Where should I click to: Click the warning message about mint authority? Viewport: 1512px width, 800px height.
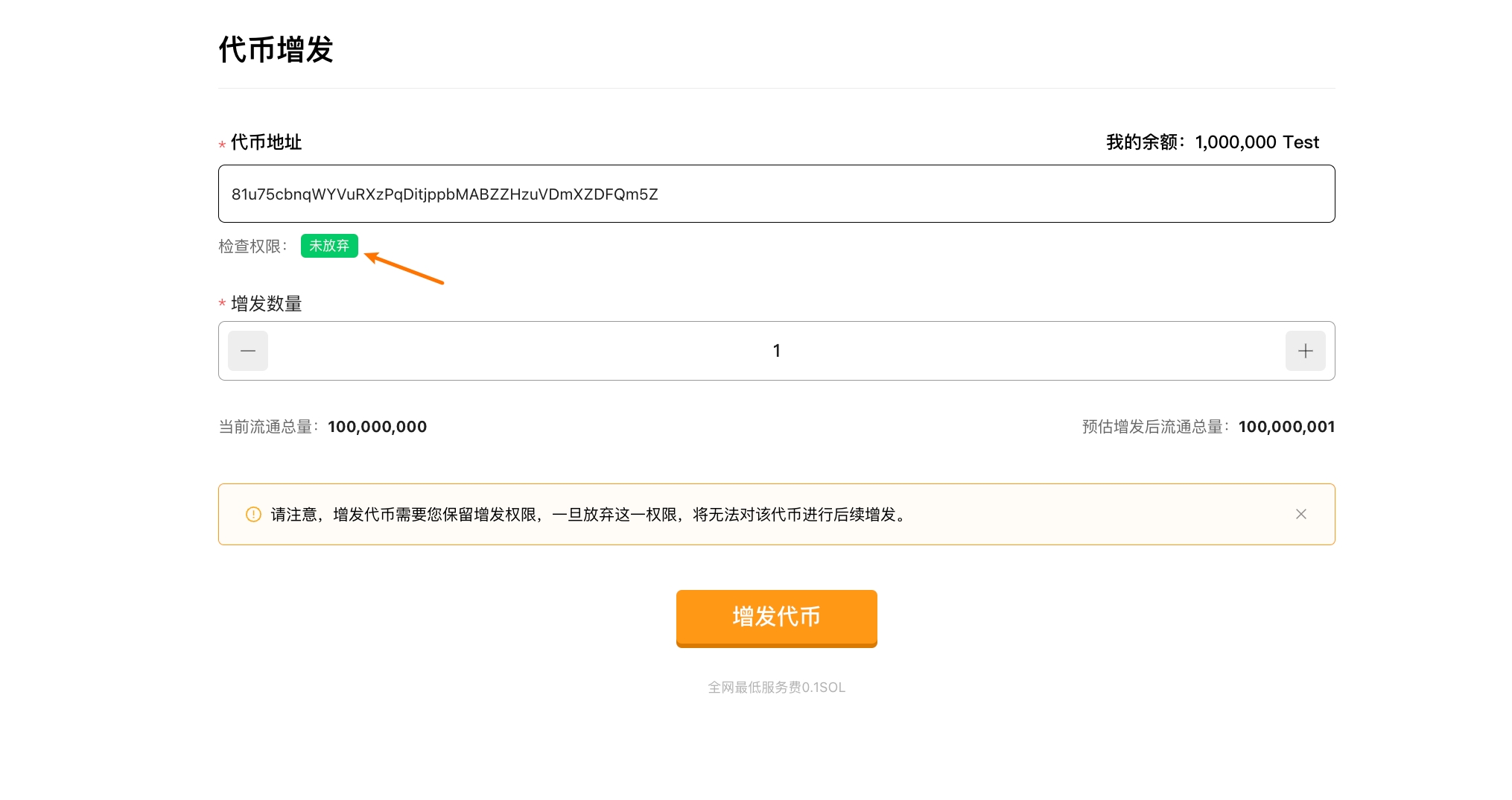click(588, 515)
